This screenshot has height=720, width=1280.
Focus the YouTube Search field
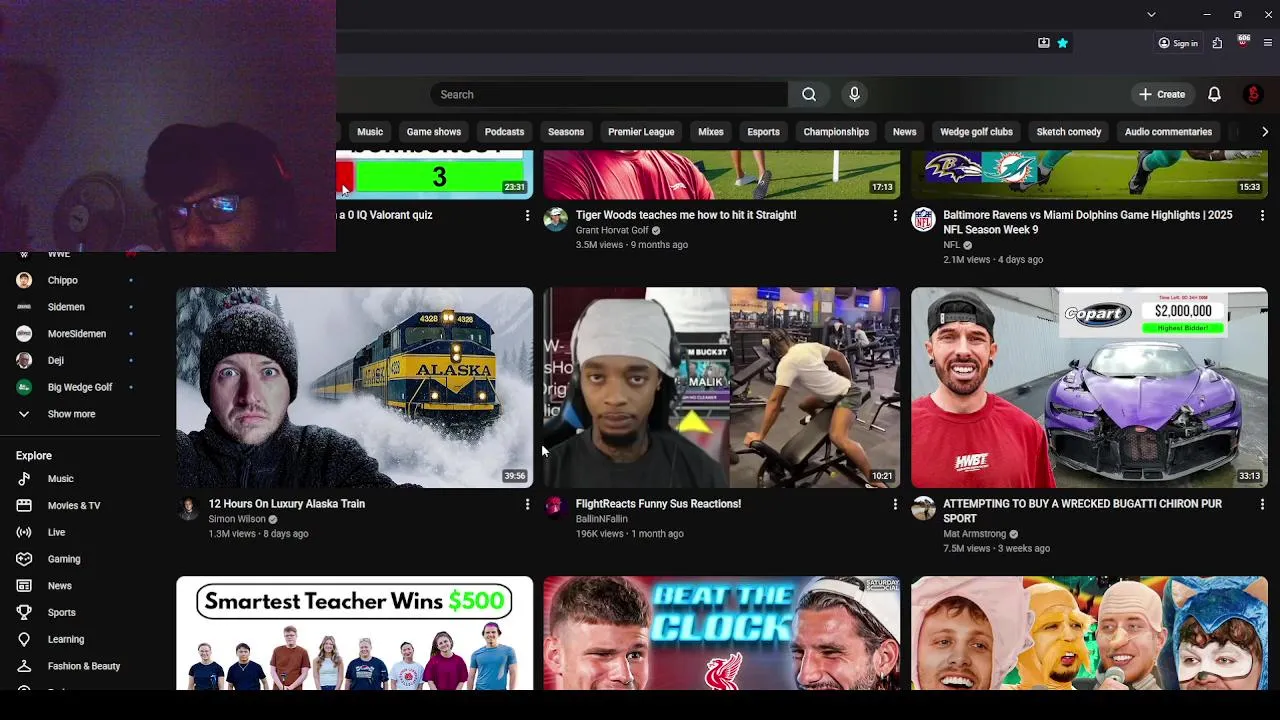[609, 94]
